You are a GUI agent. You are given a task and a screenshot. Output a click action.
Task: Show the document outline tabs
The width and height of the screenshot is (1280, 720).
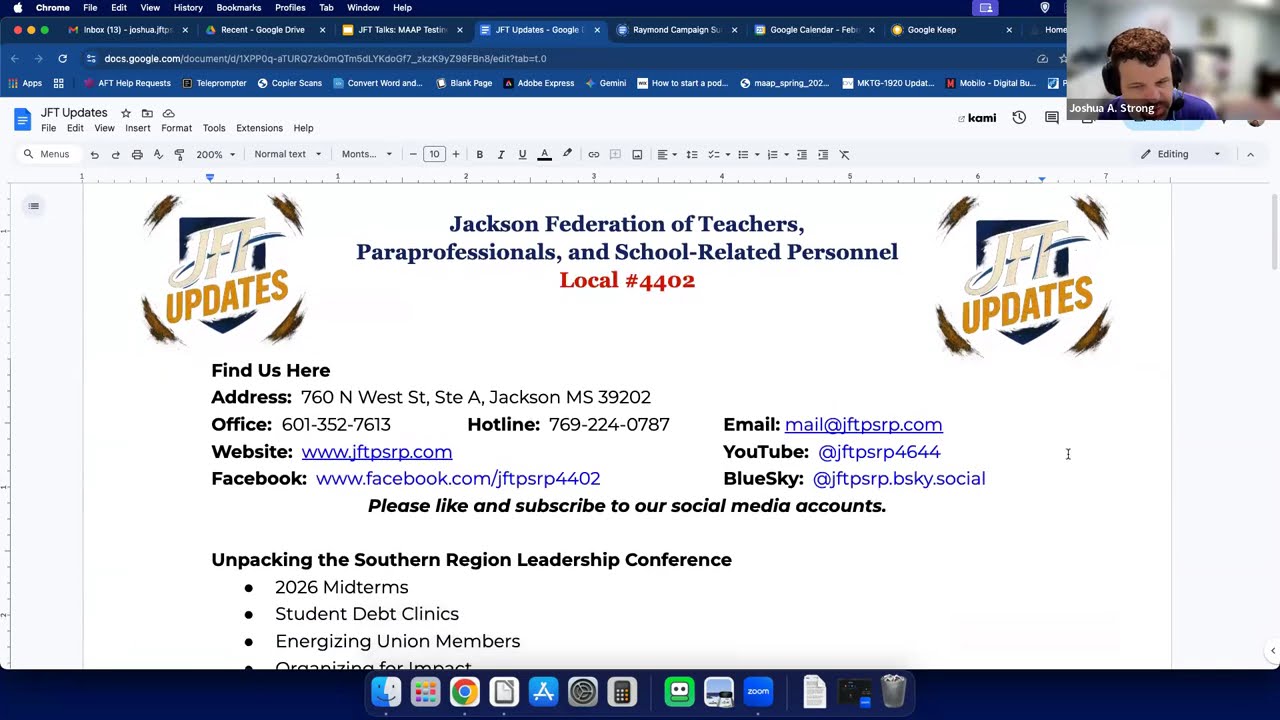(x=34, y=206)
